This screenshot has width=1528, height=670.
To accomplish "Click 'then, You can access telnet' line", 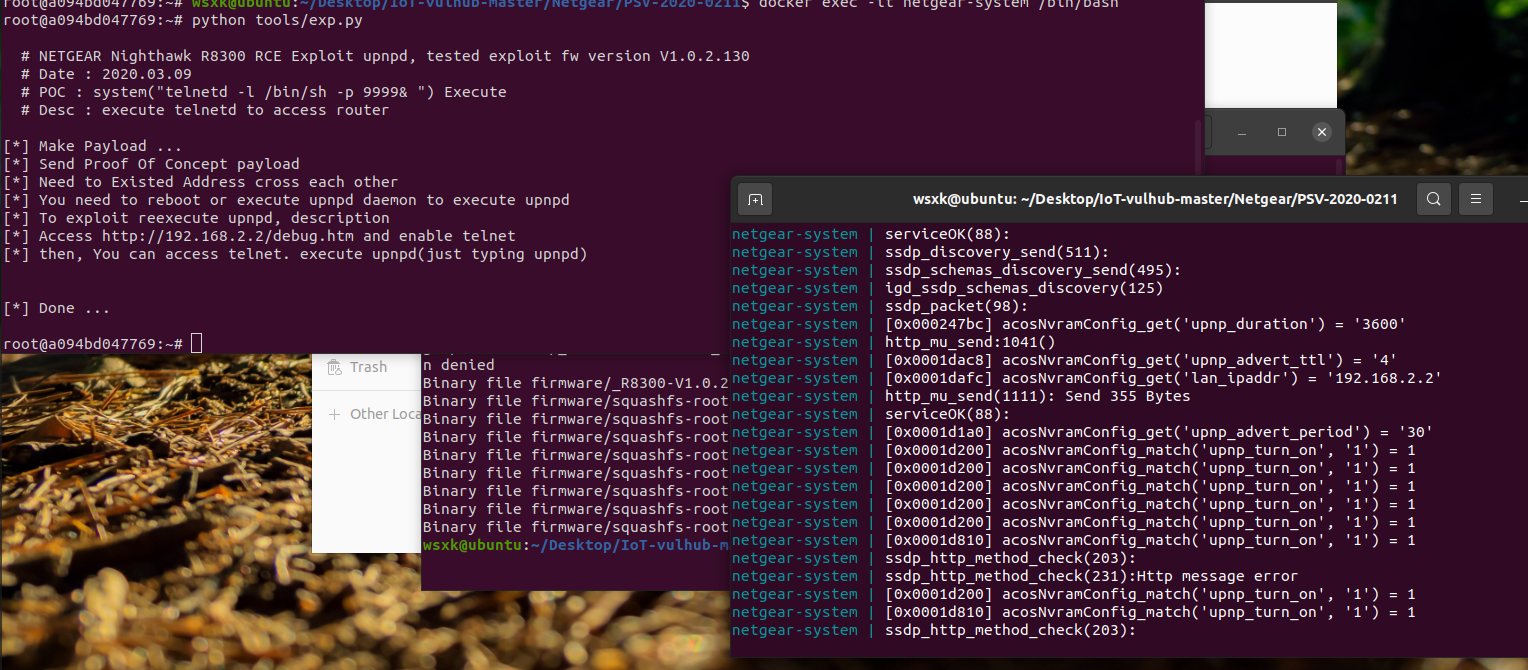I will coord(295,254).
